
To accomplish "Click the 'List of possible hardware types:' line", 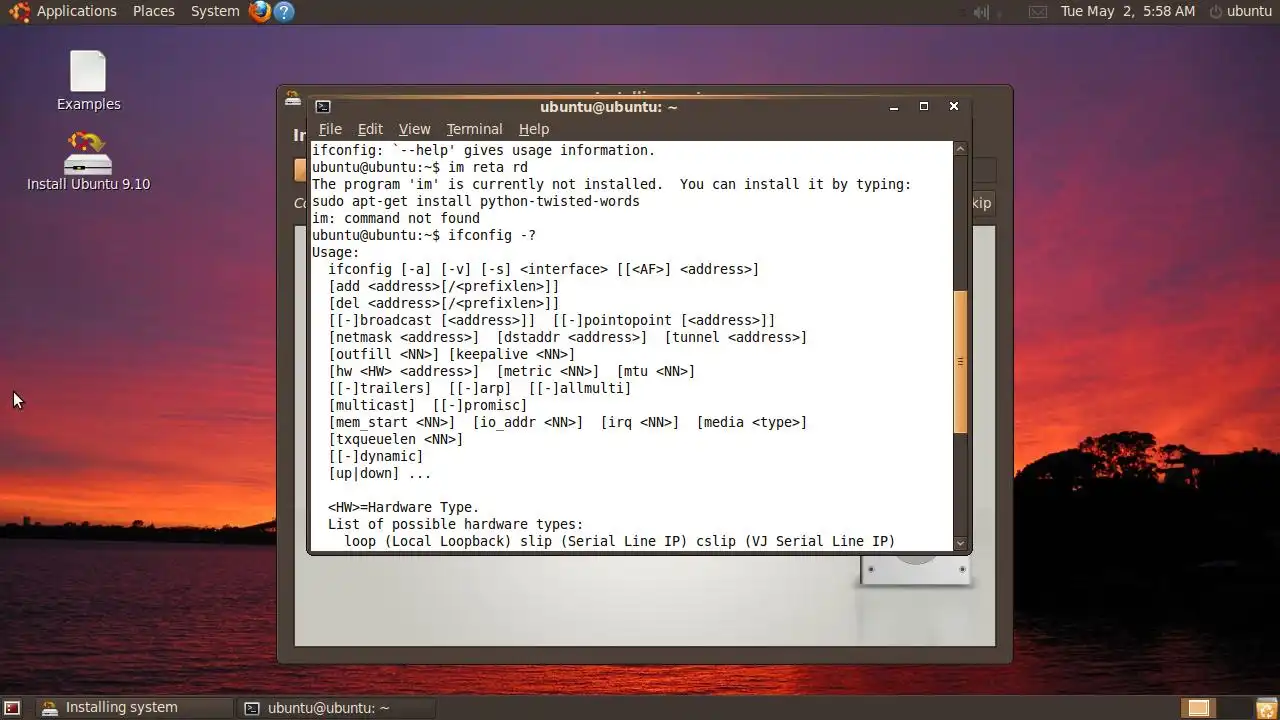I will [x=456, y=524].
